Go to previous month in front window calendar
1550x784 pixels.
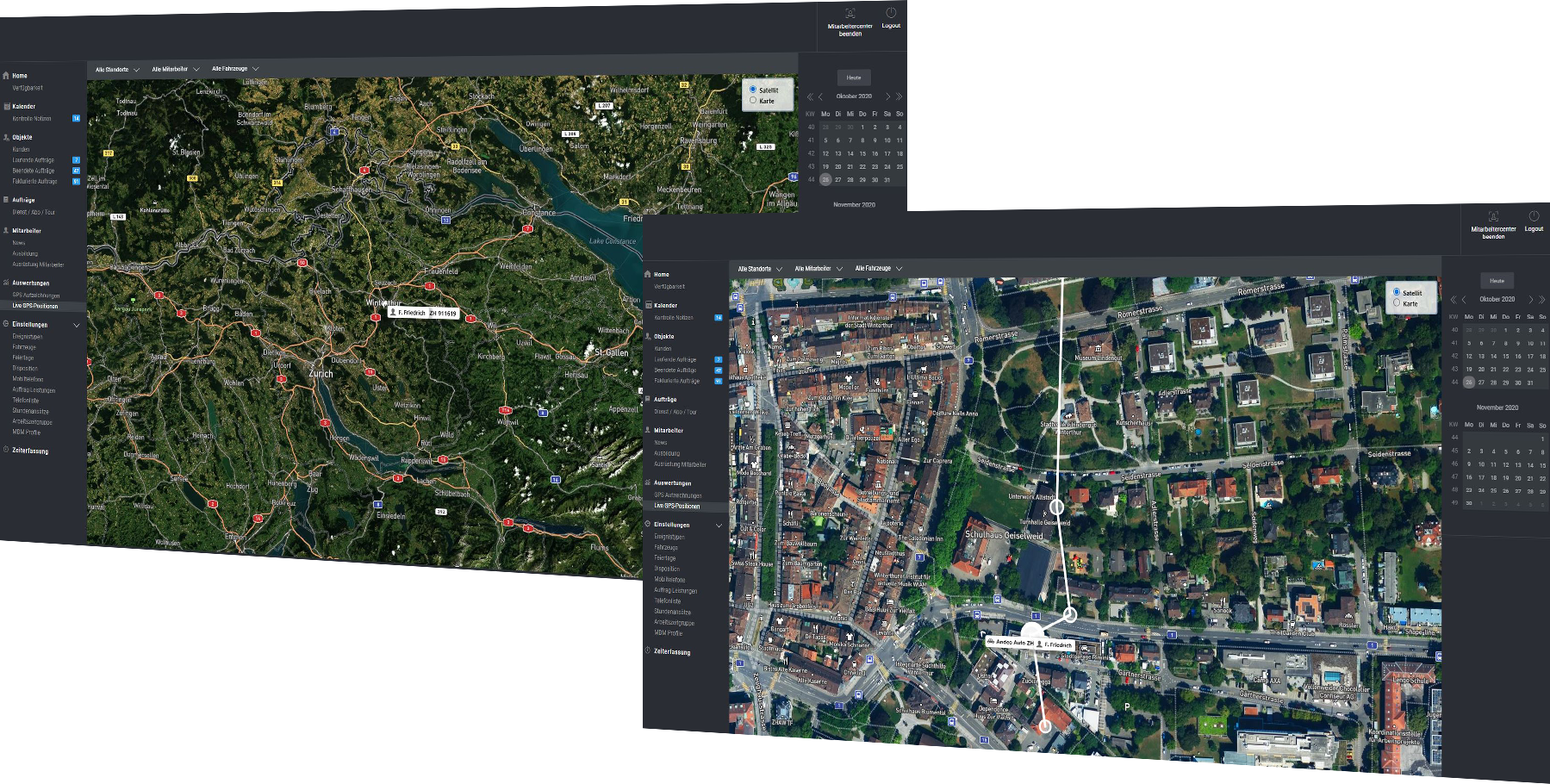[1464, 300]
